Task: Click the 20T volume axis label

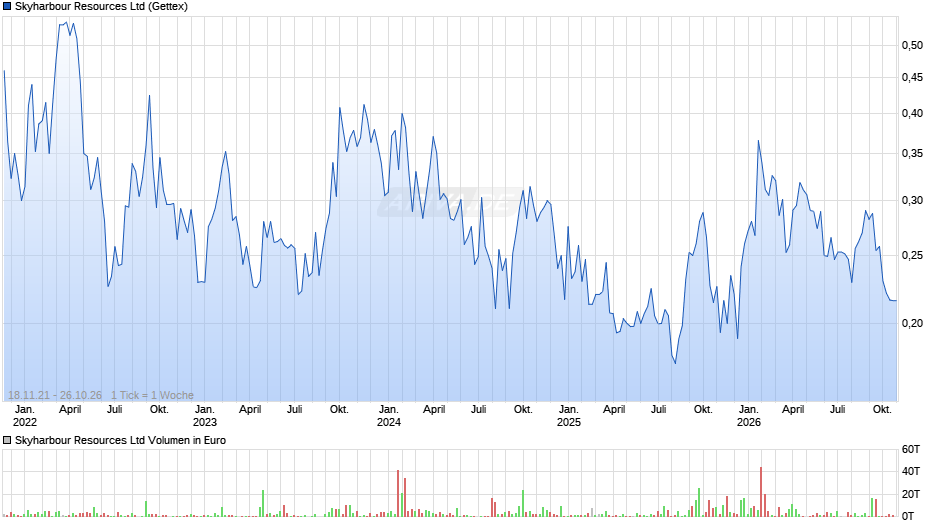Action: point(911,494)
